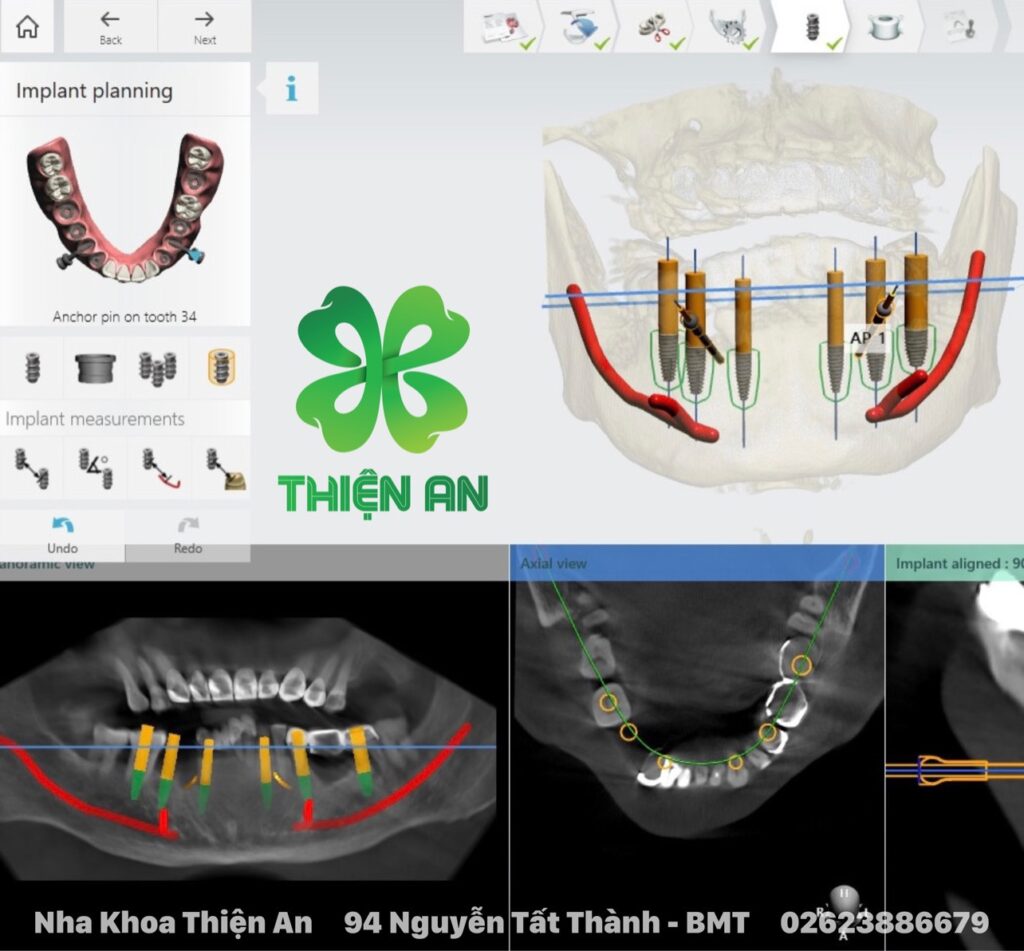Measure implant distance to tooth crown
The height and width of the screenshot is (951, 1024).
tap(220, 467)
